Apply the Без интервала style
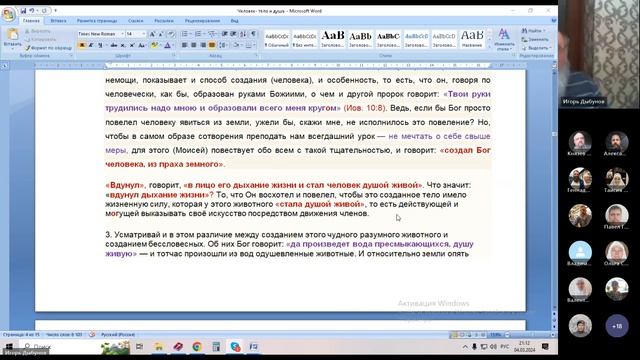640x360 pixels. click(x=304, y=40)
